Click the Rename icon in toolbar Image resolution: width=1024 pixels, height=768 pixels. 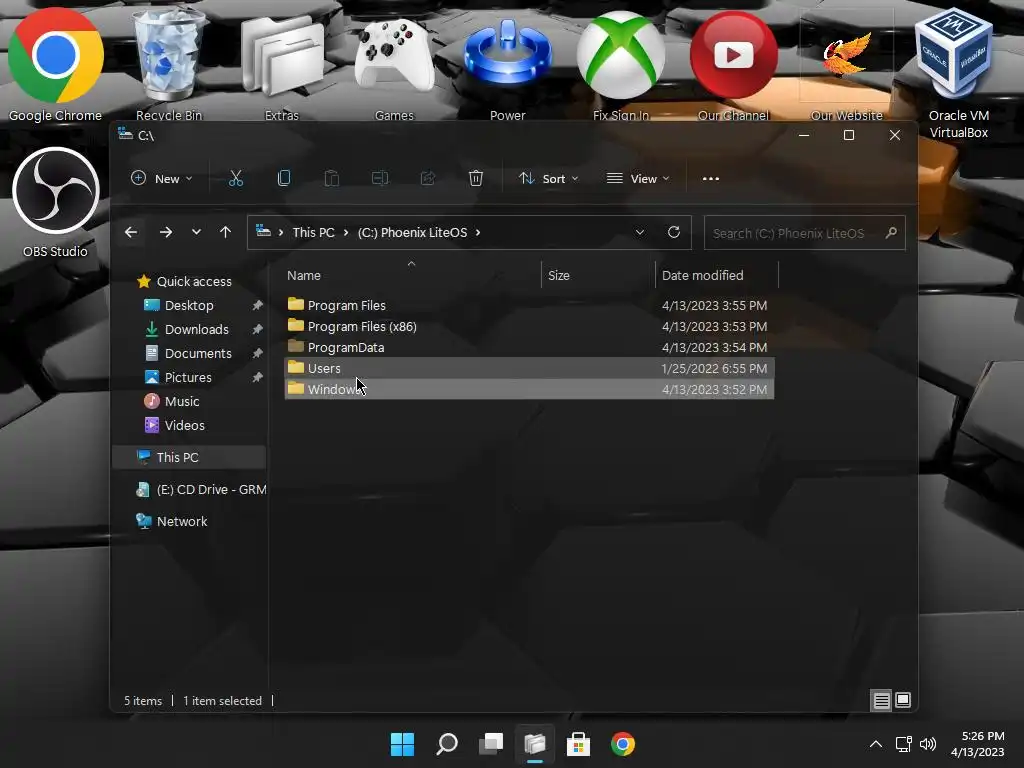tap(379, 178)
